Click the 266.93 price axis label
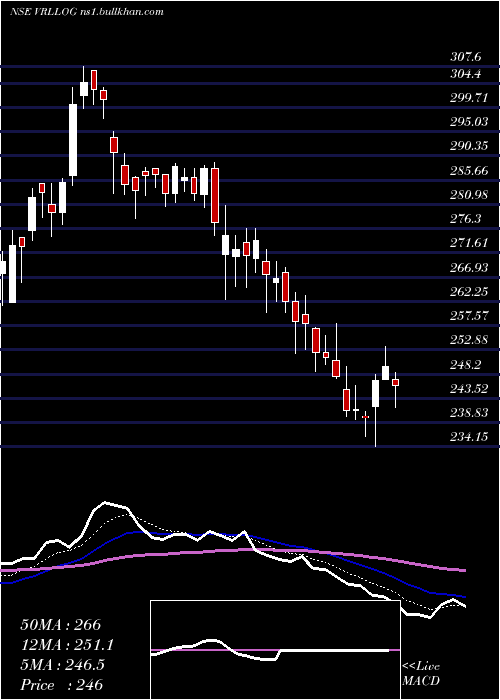This screenshot has height=700, width=500. point(469,267)
